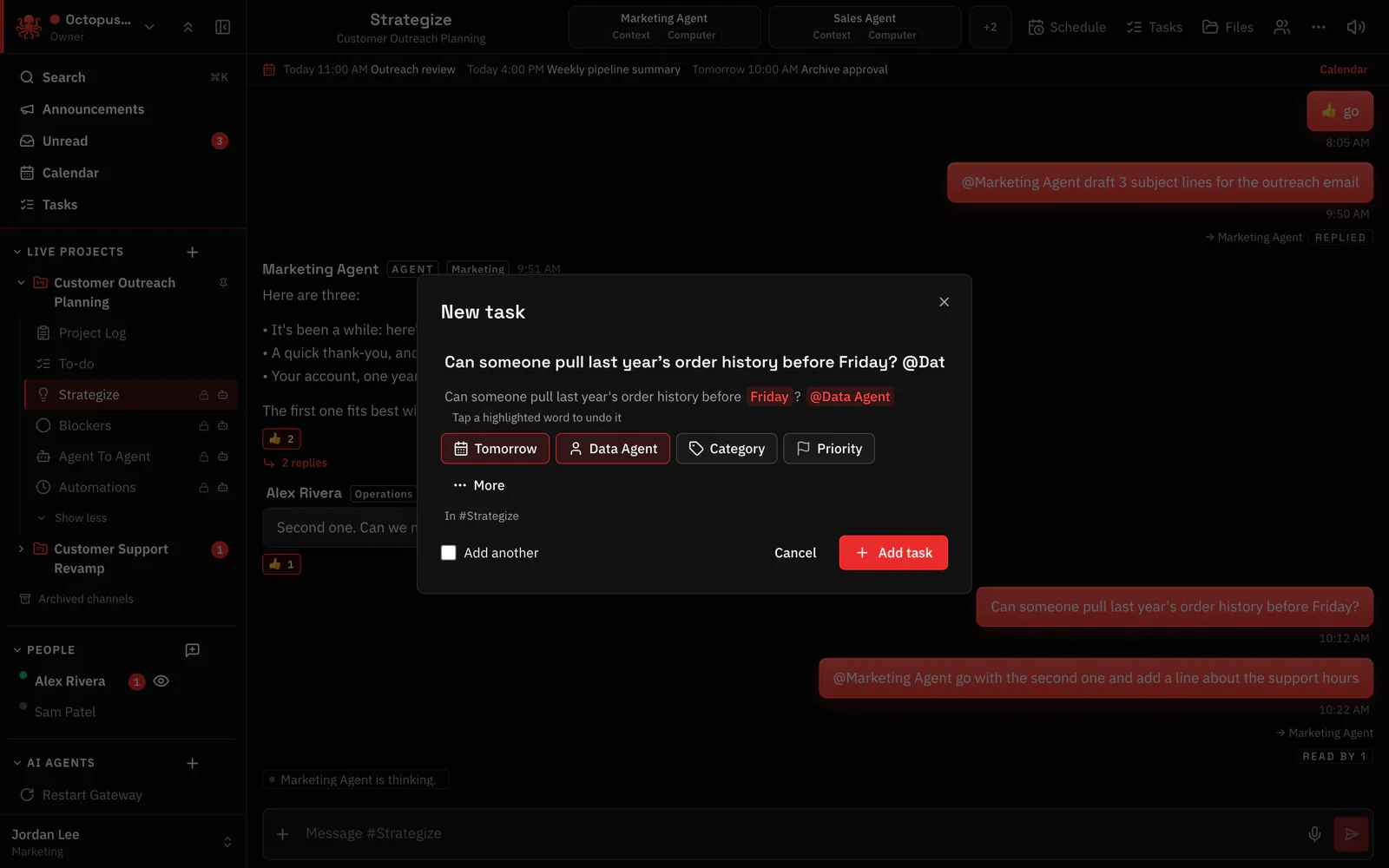The height and width of the screenshot is (868, 1389).
Task: Click the Add task button
Action: point(893,553)
